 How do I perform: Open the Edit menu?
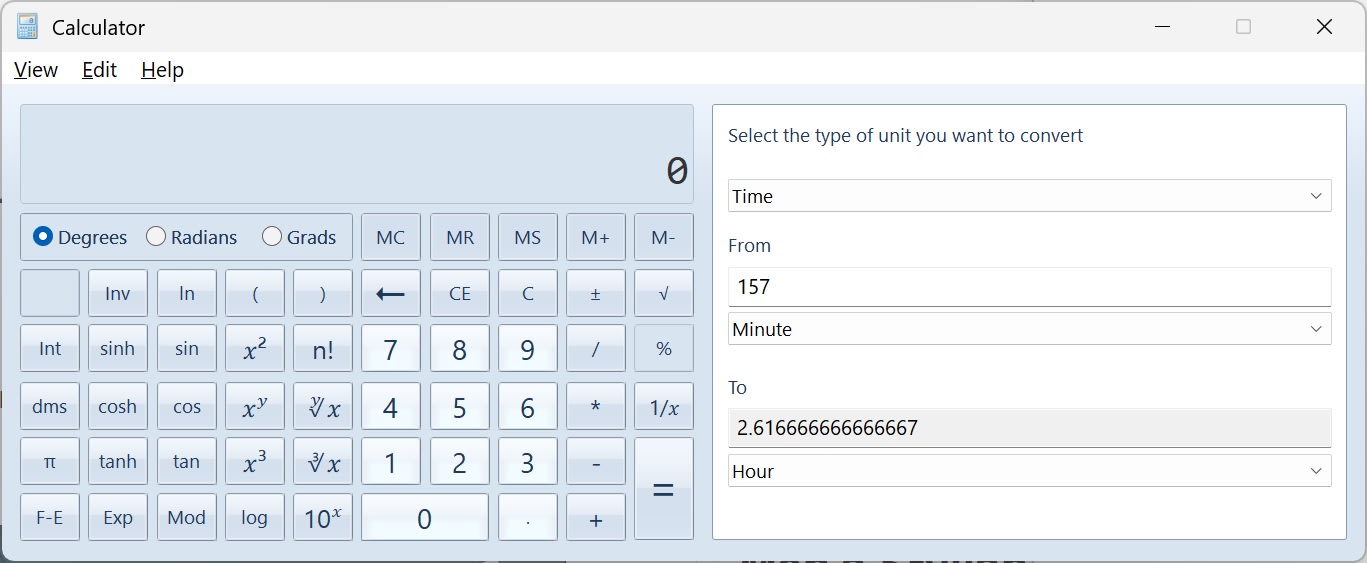pos(99,70)
